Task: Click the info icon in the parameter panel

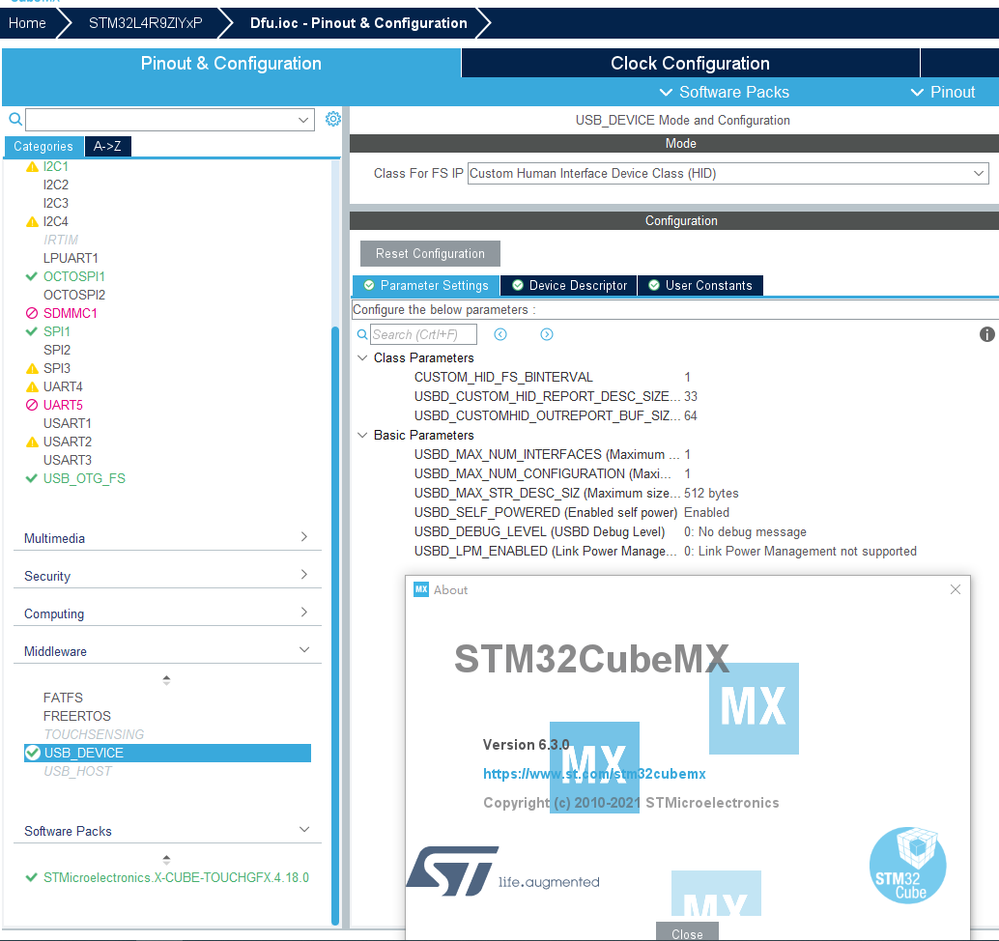Action: pyautogui.click(x=987, y=334)
